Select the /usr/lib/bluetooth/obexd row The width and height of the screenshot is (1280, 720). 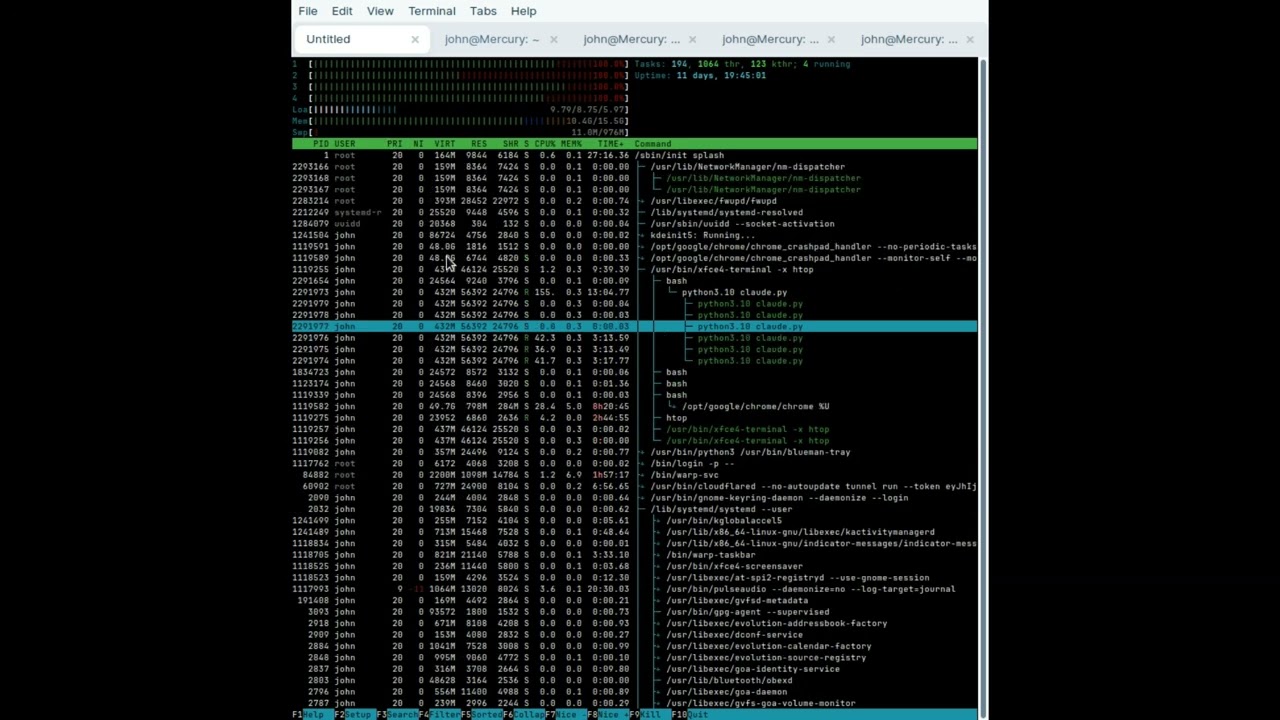(634, 680)
